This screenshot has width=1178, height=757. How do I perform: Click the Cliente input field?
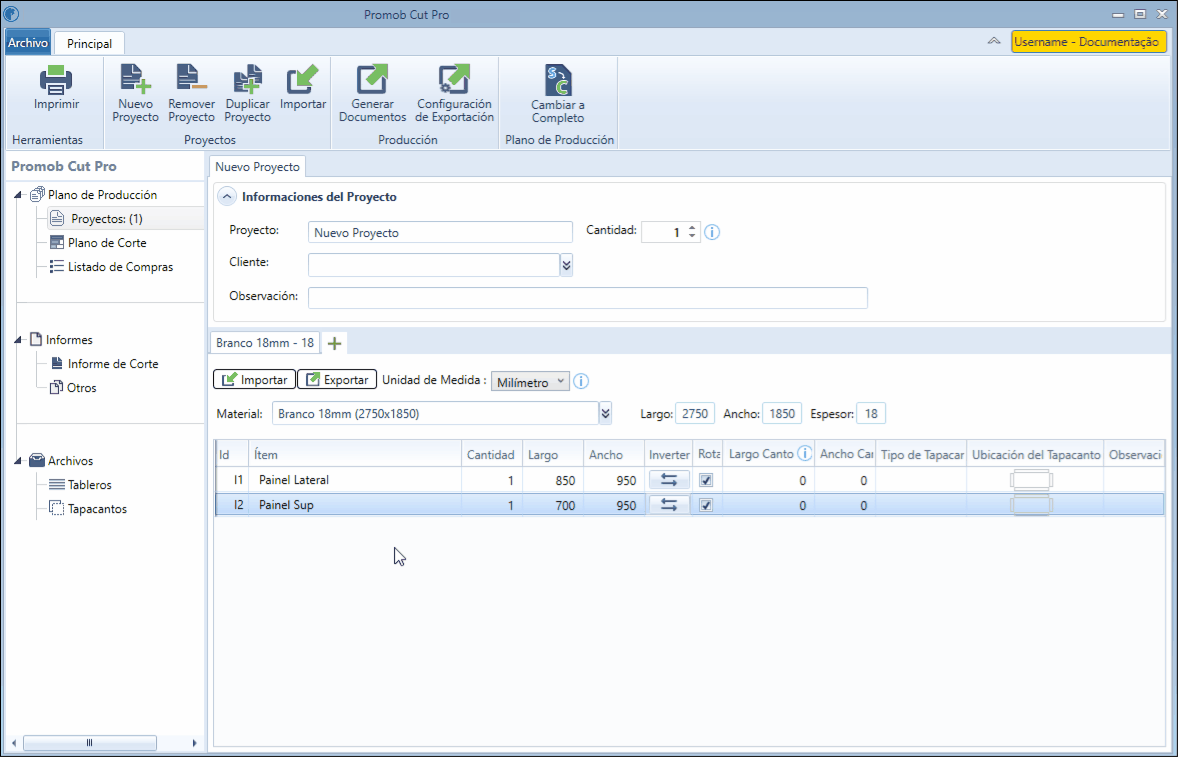[x=433, y=265]
